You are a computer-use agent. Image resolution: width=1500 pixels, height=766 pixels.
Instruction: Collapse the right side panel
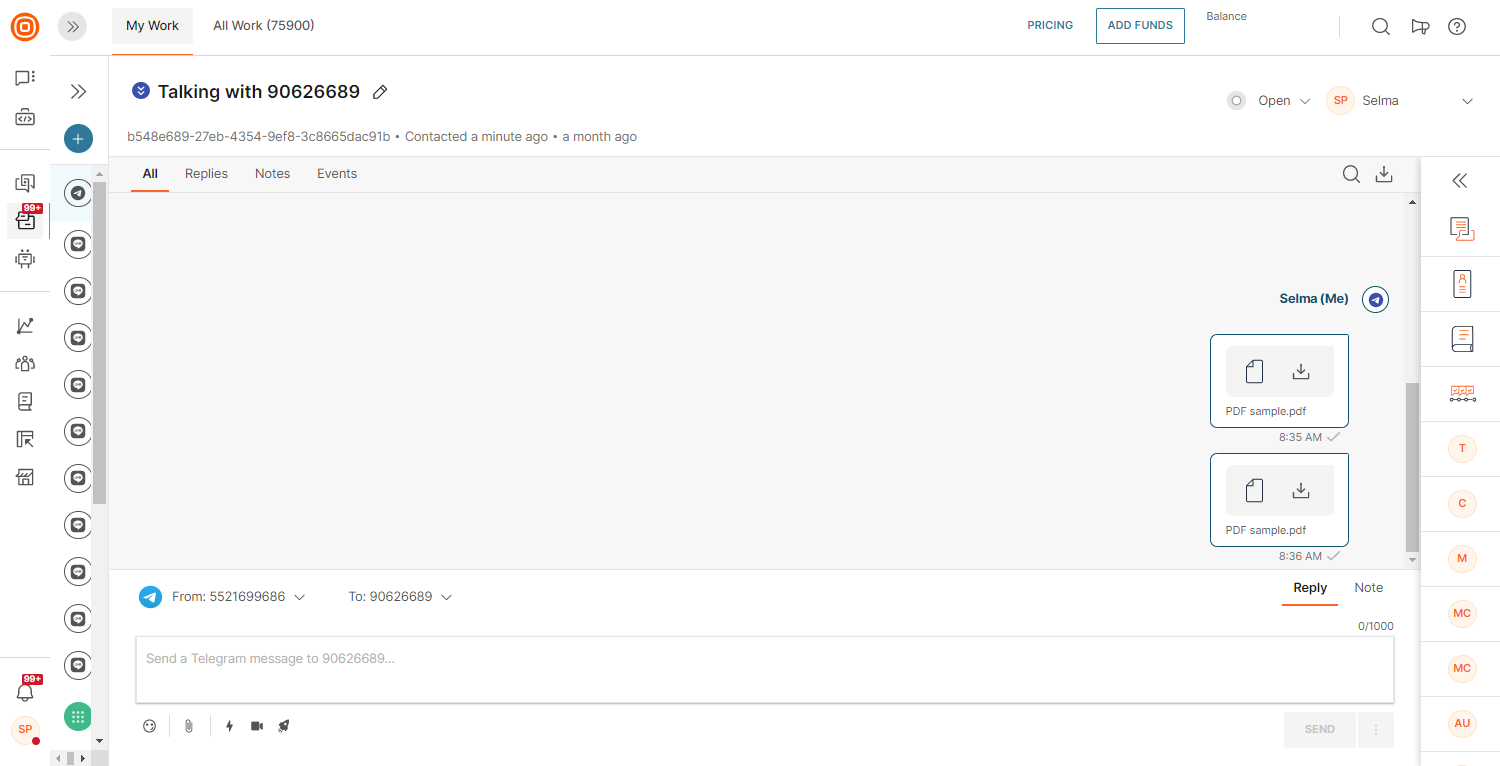point(1460,181)
